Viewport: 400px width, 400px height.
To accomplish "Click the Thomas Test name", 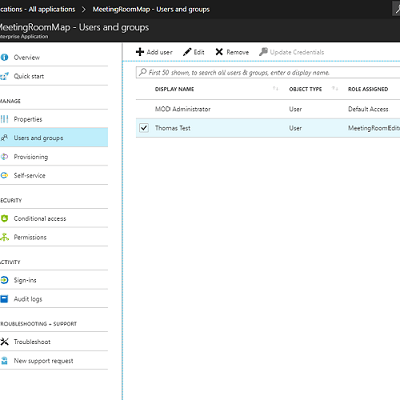I will pos(173,128).
